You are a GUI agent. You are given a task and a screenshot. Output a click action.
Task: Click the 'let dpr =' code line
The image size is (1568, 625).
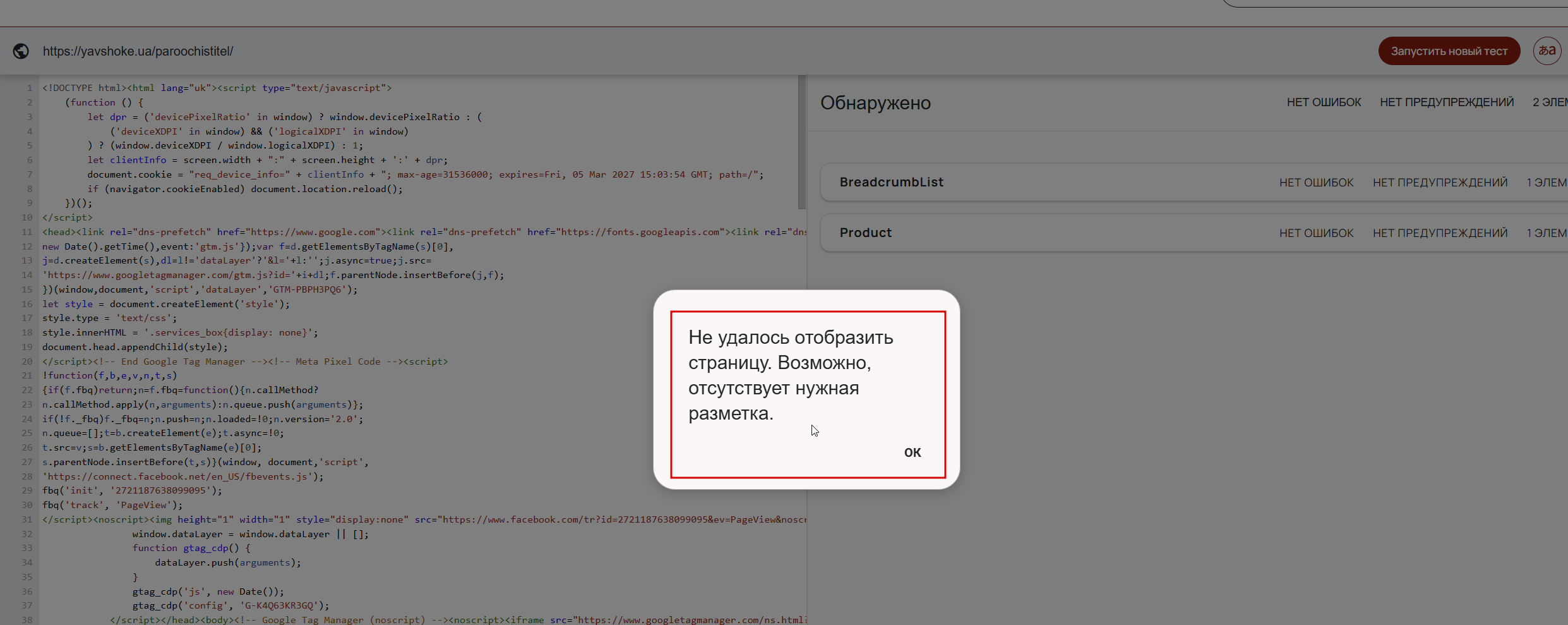tap(285, 117)
